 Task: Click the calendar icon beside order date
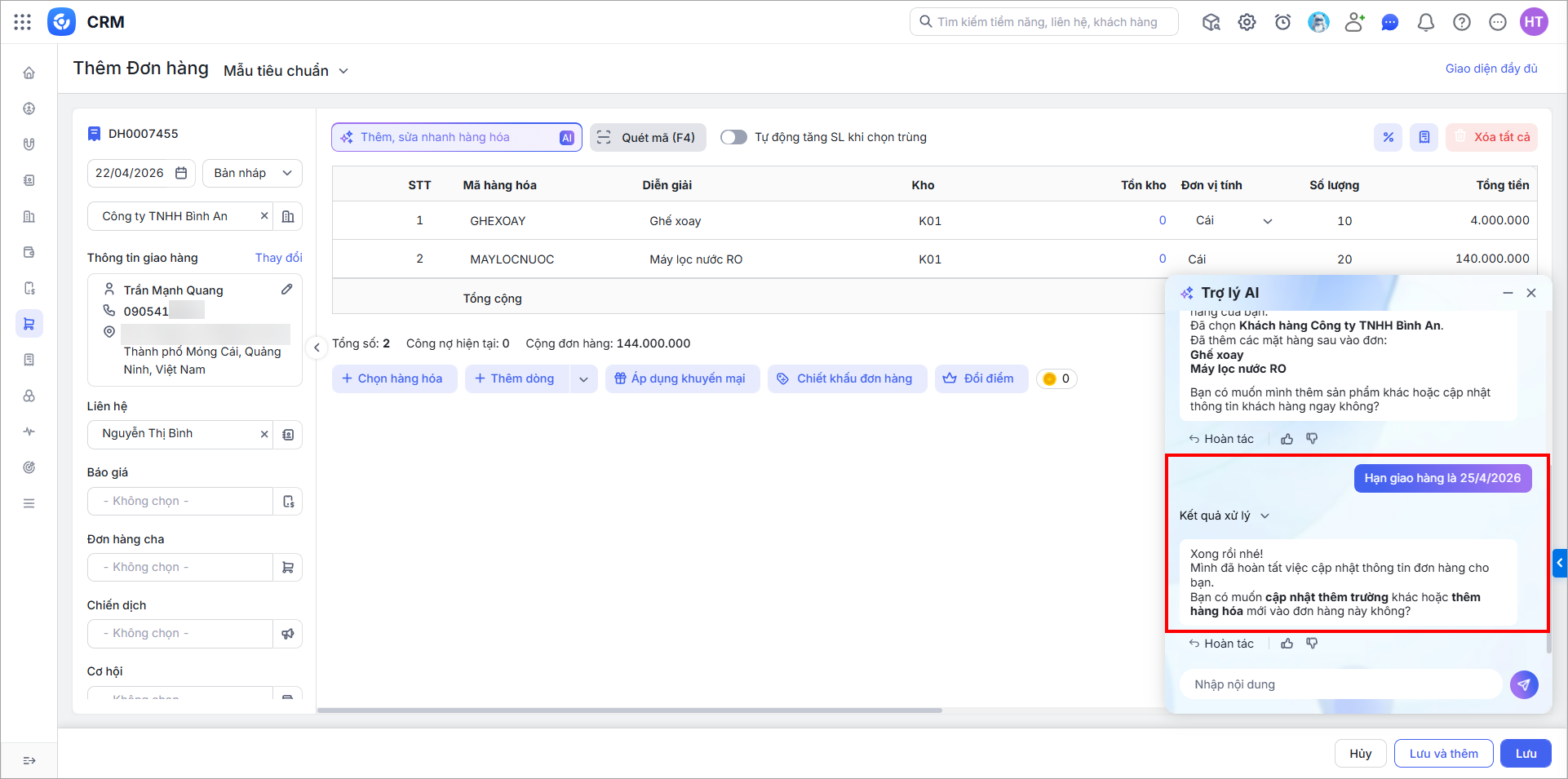pyautogui.click(x=181, y=173)
